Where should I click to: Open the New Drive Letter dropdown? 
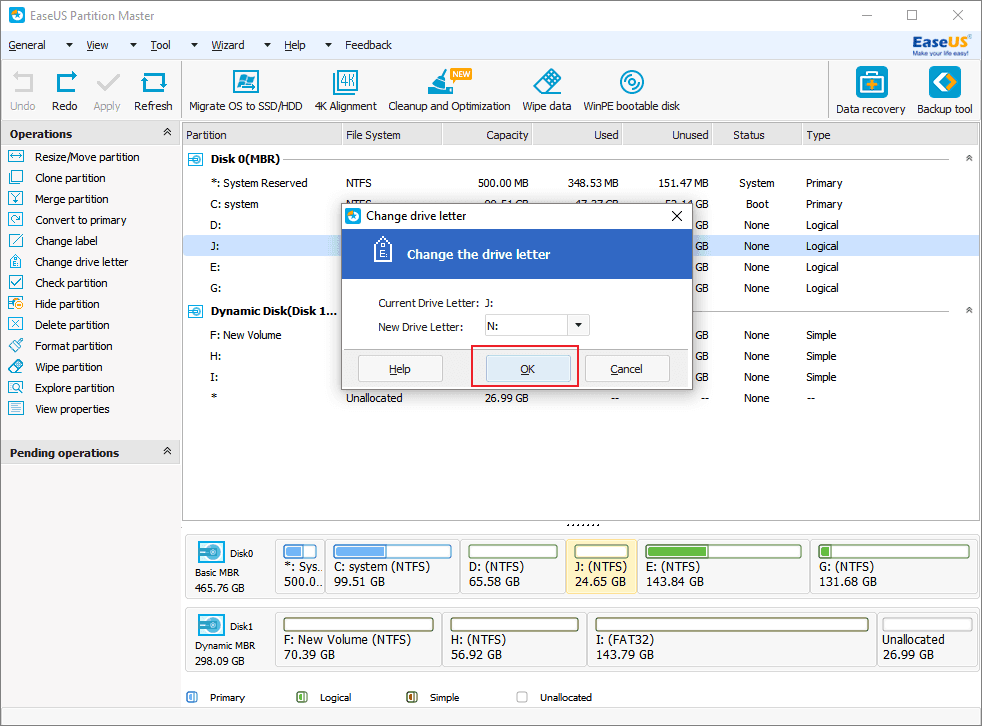(578, 325)
